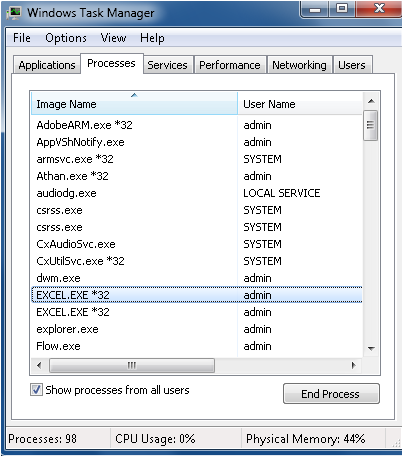Click the vertical scrollbar thumb
Image resolution: width=403 pixels, height=457 pixels.
click(371, 126)
